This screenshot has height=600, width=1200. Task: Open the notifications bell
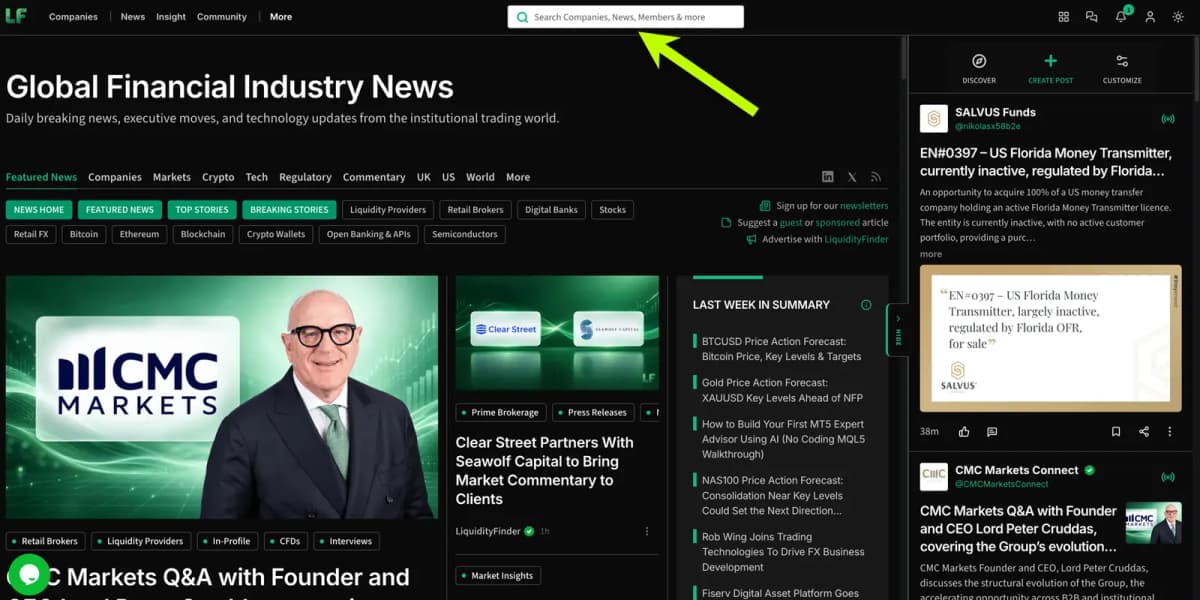click(x=1121, y=17)
